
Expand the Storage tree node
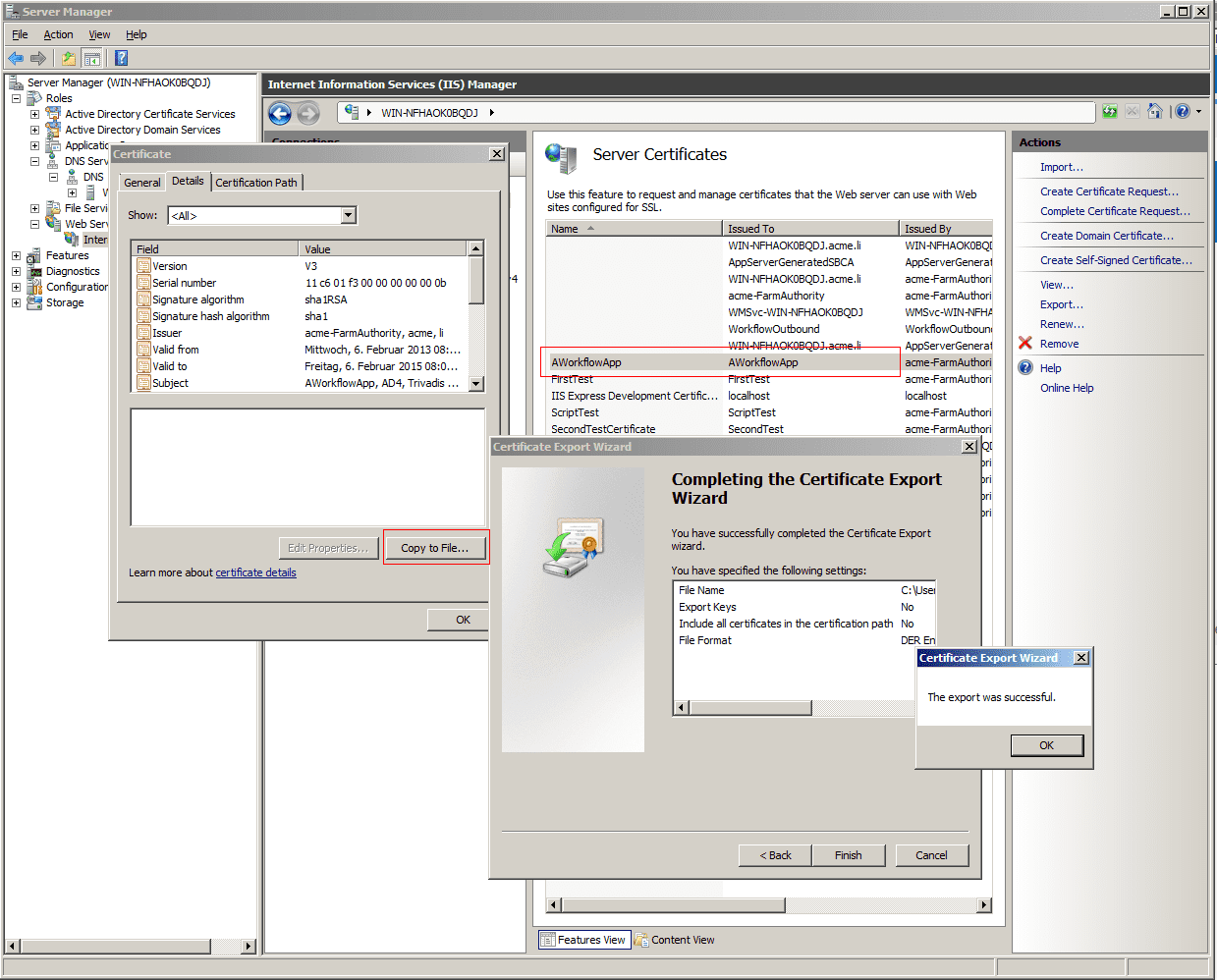point(16,302)
